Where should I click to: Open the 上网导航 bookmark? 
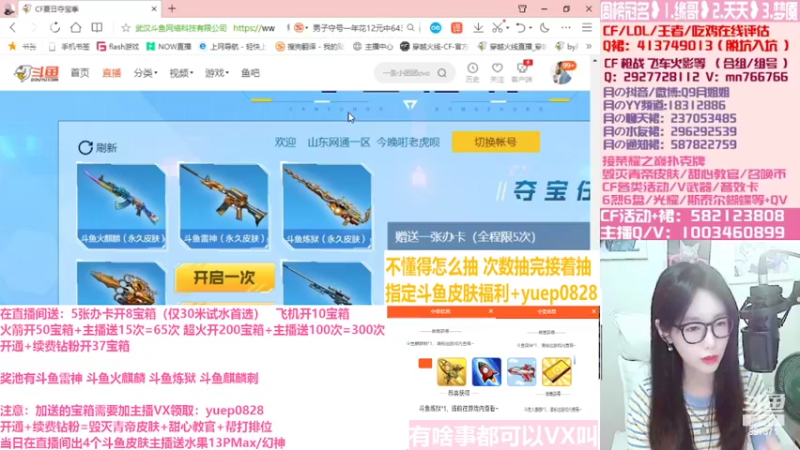click(x=233, y=46)
